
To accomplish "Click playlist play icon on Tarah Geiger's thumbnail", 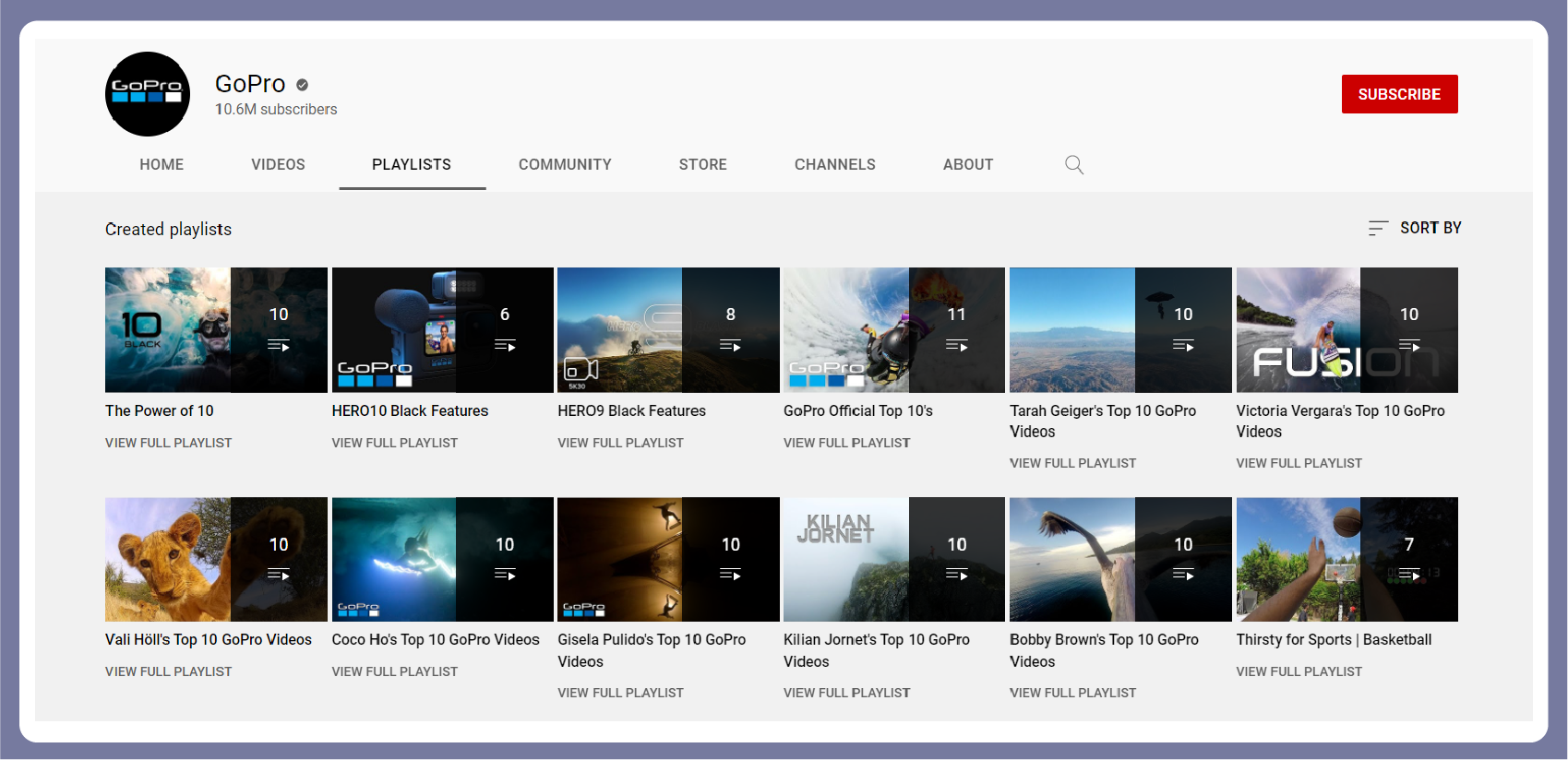I will tap(1183, 346).
